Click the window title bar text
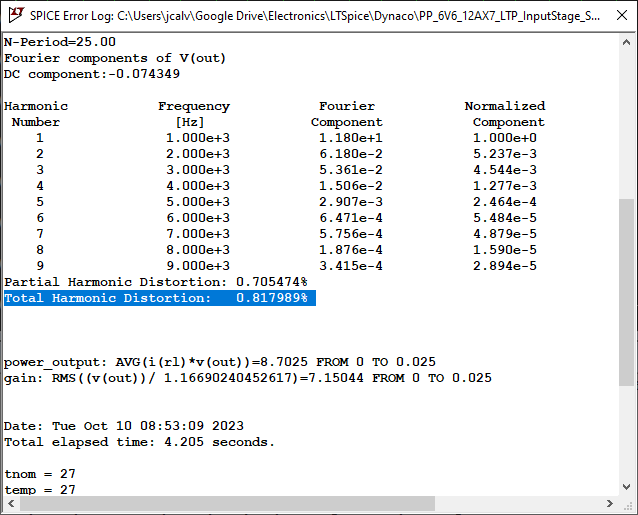Viewport: 638px width, 515px height. pyautogui.click(x=315, y=16)
